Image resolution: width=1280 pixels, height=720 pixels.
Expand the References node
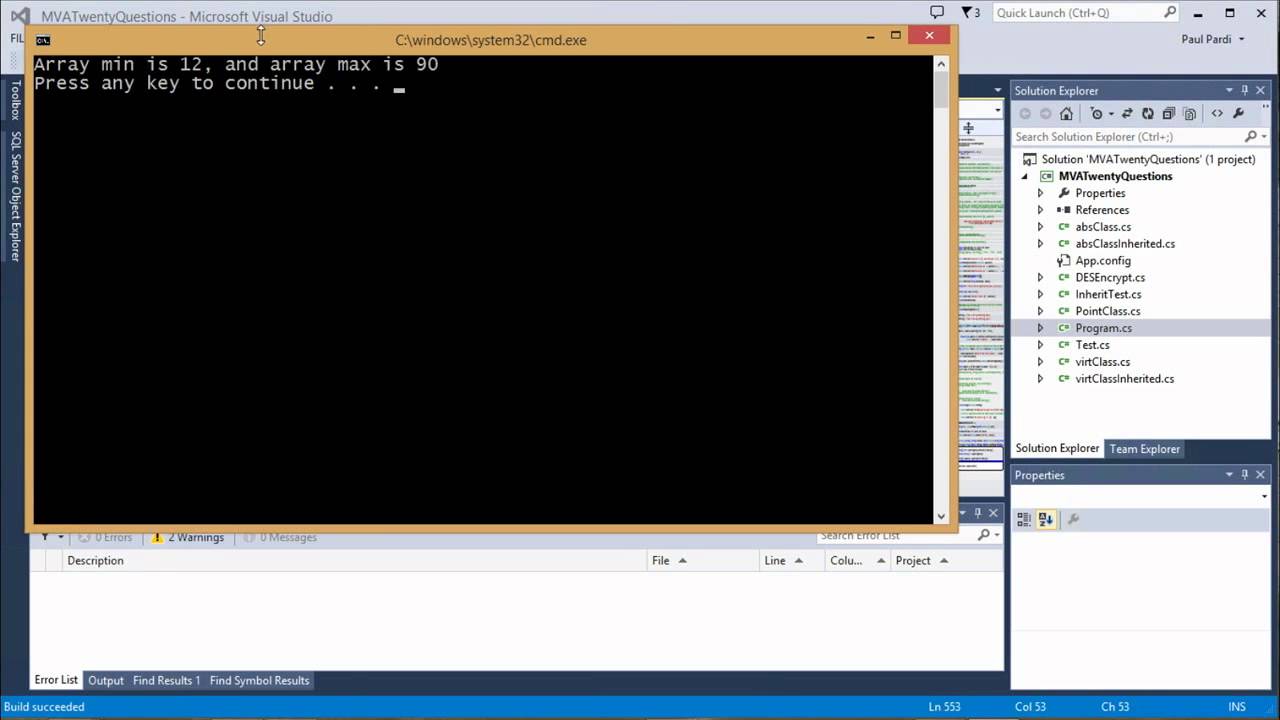1040,210
